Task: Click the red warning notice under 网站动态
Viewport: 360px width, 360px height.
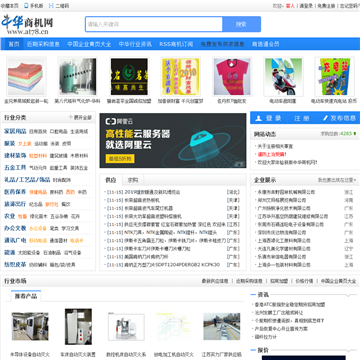Action: click(272, 154)
